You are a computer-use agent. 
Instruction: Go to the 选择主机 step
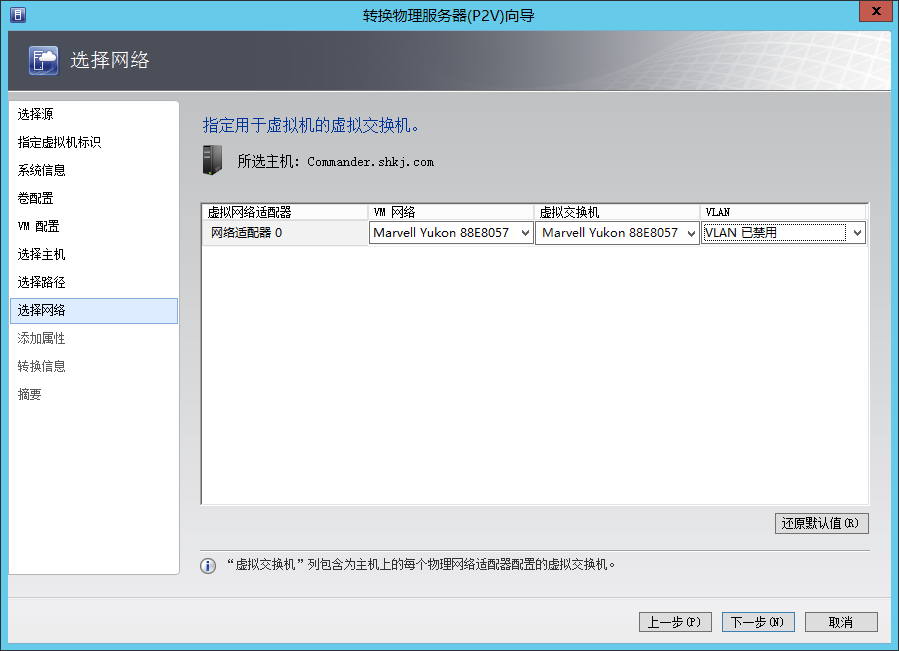point(42,254)
